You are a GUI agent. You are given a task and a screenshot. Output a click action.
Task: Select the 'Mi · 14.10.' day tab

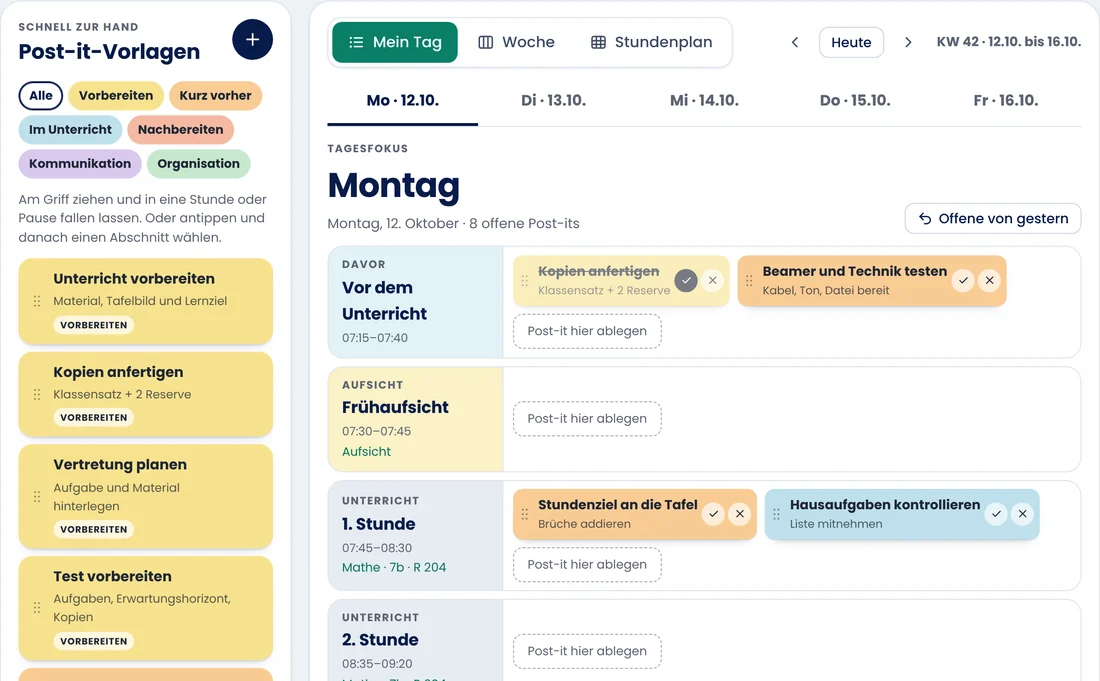[x=704, y=101]
